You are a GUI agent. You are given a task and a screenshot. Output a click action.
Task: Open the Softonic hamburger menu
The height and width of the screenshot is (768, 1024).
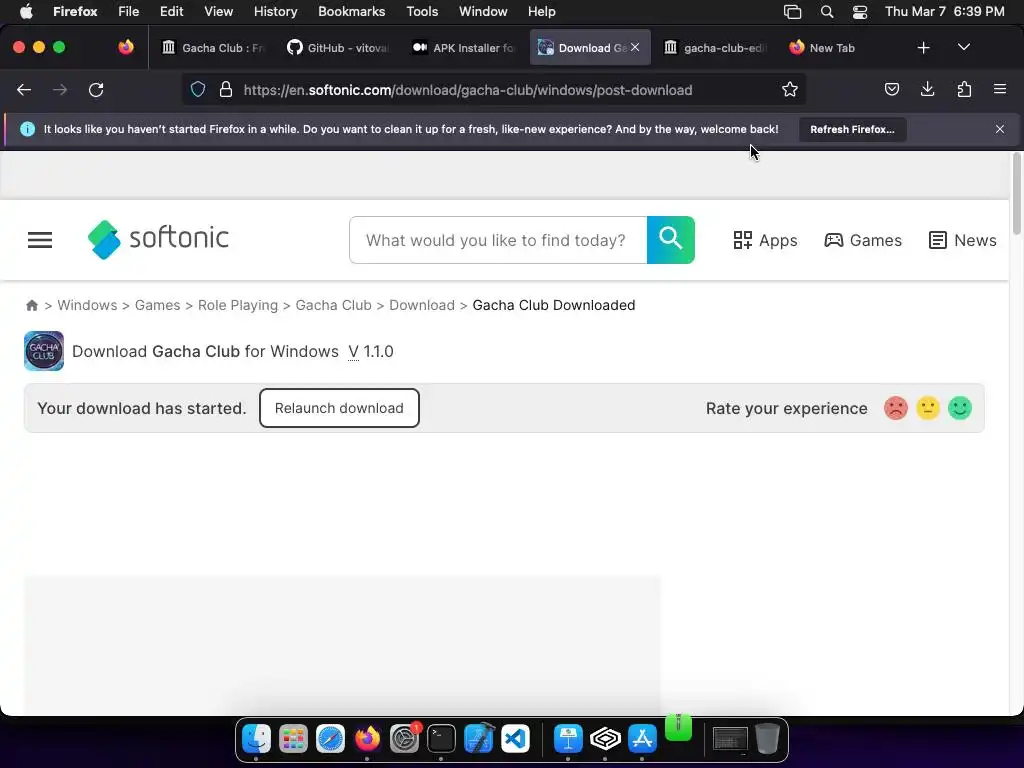40,240
